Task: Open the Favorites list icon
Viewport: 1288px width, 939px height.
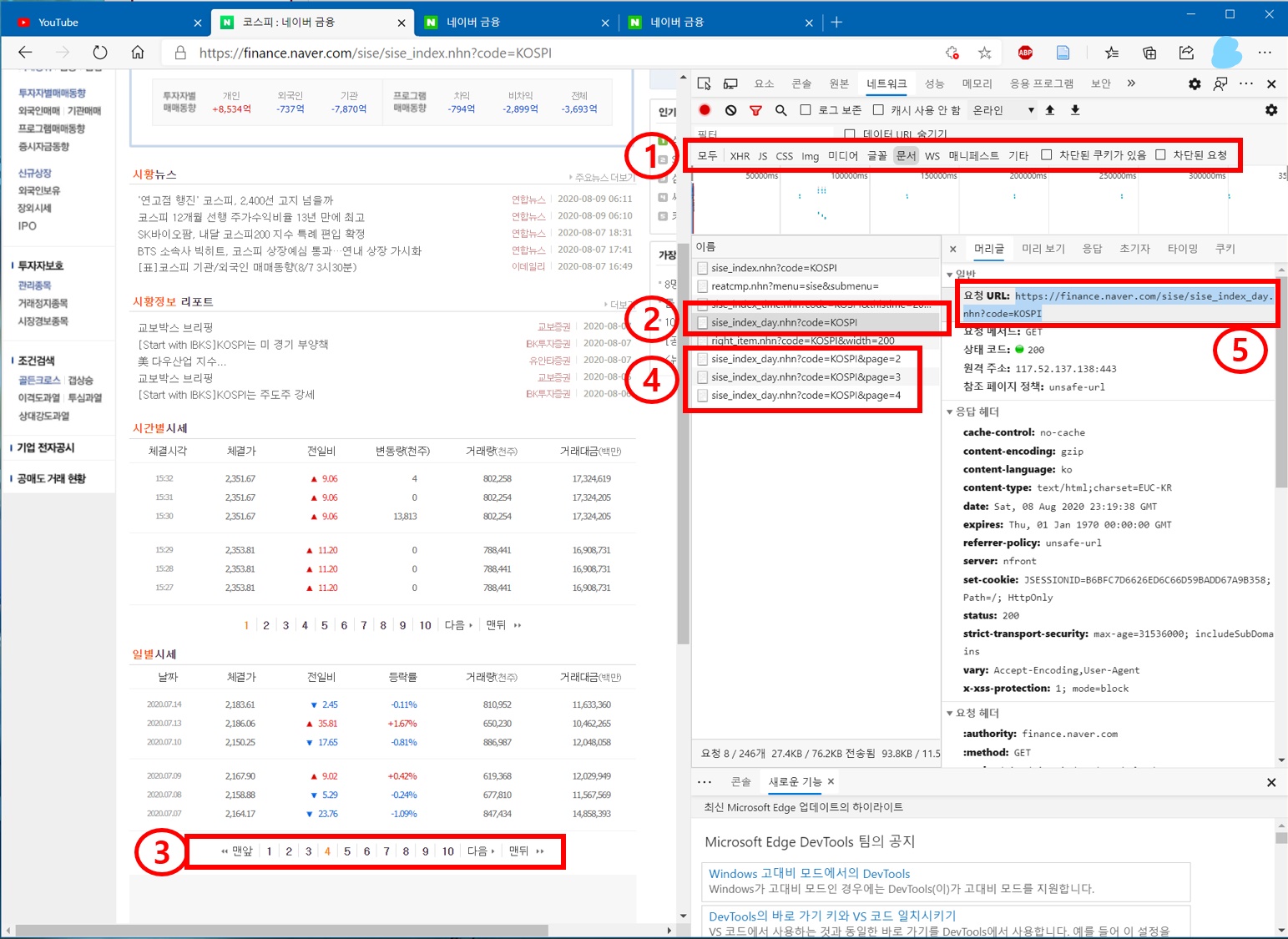Action: point(1111,53)
